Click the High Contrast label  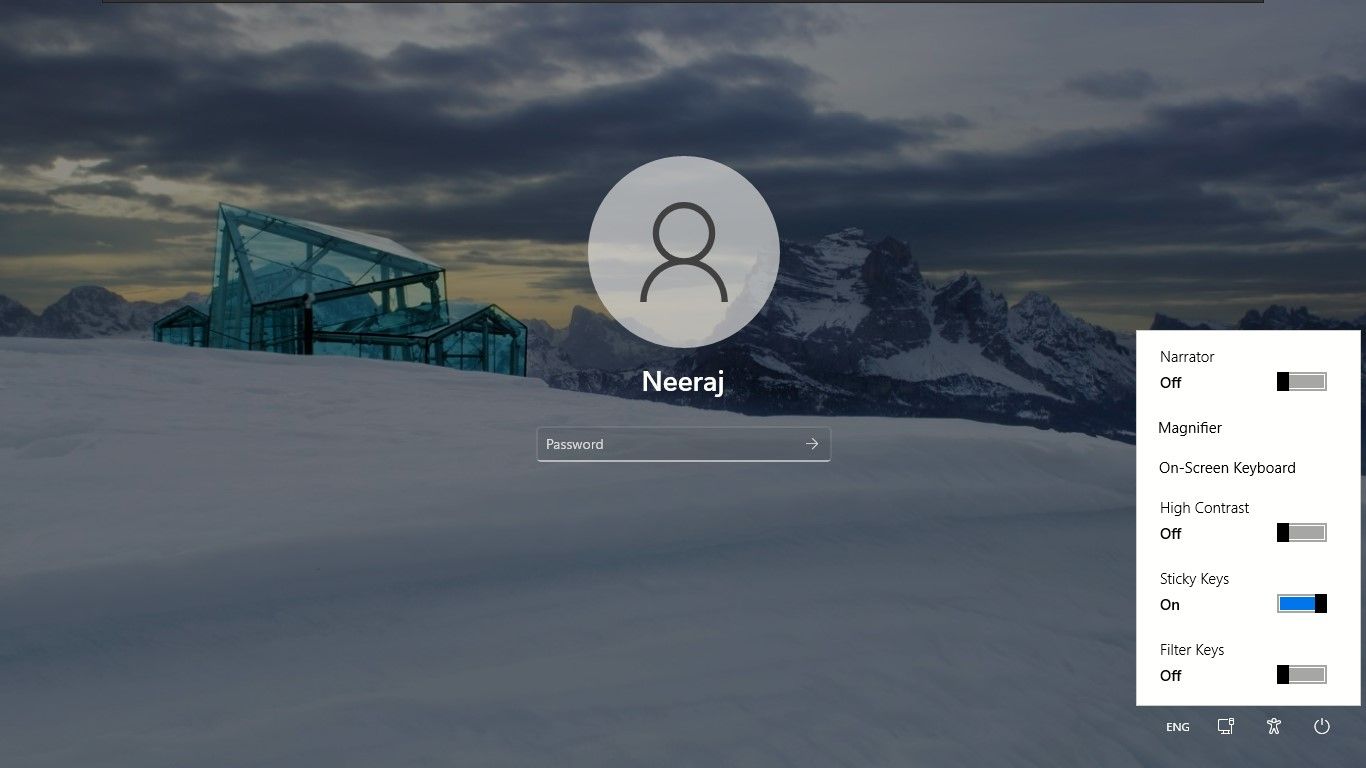pos(1204,508)
